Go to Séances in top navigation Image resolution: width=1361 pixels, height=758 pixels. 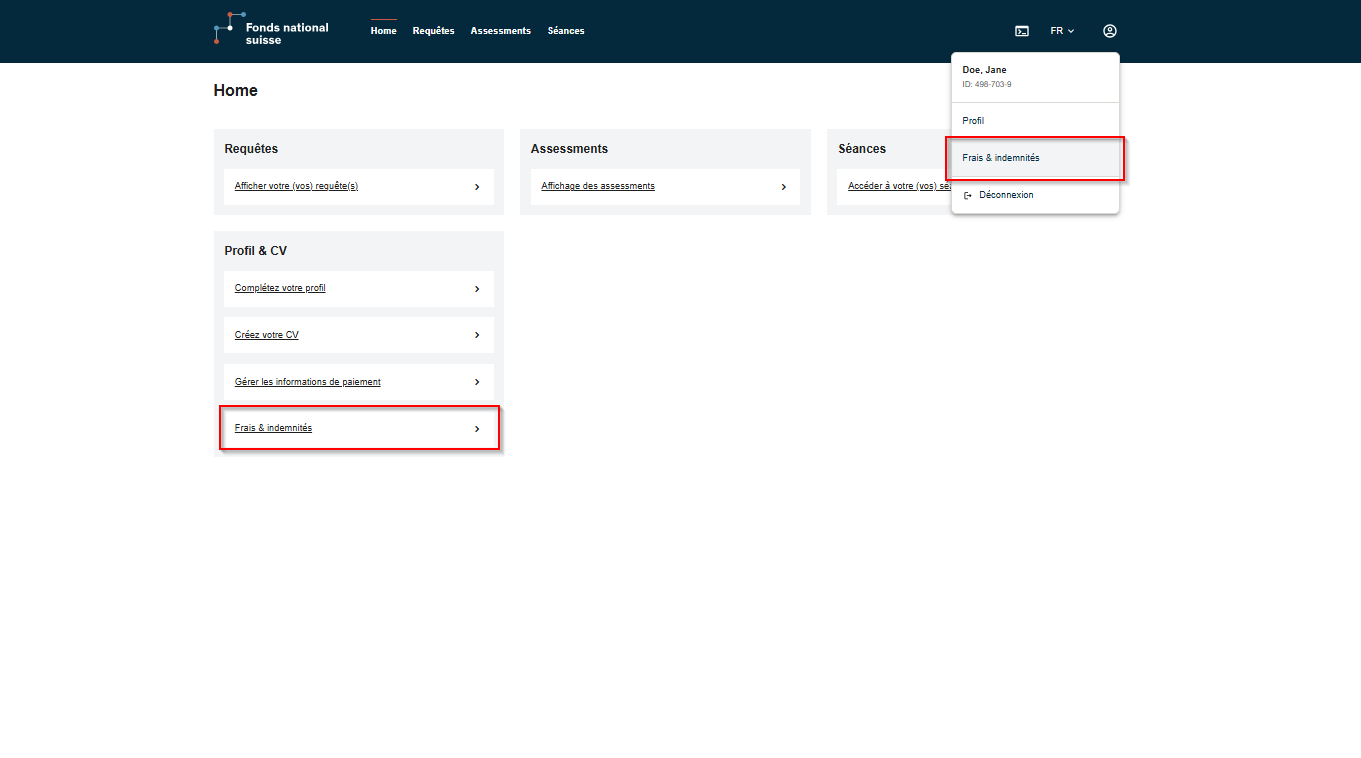pyautogui.click(x=566, y=31)
